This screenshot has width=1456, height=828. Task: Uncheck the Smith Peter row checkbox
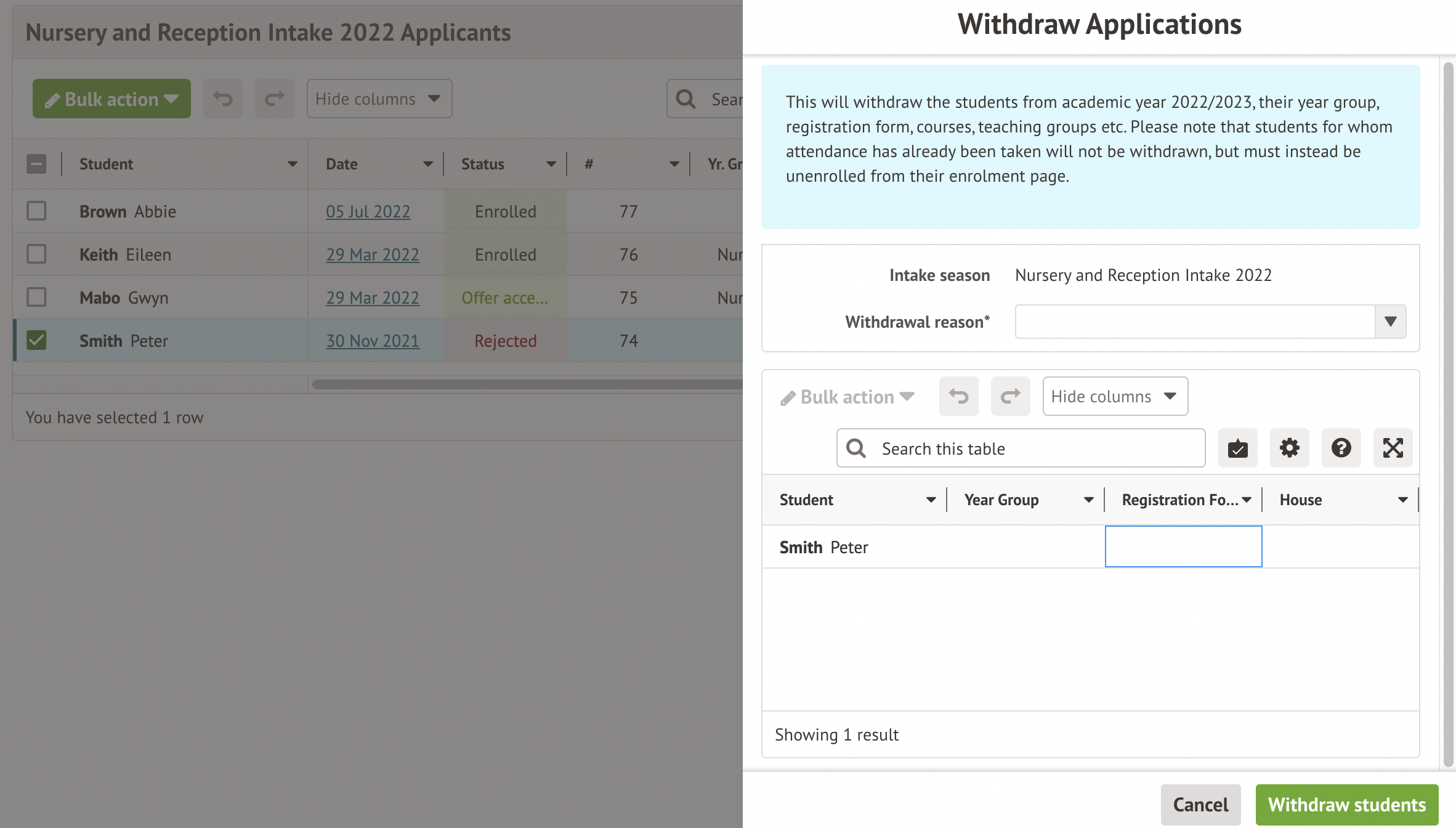click(x=36, y=340)
